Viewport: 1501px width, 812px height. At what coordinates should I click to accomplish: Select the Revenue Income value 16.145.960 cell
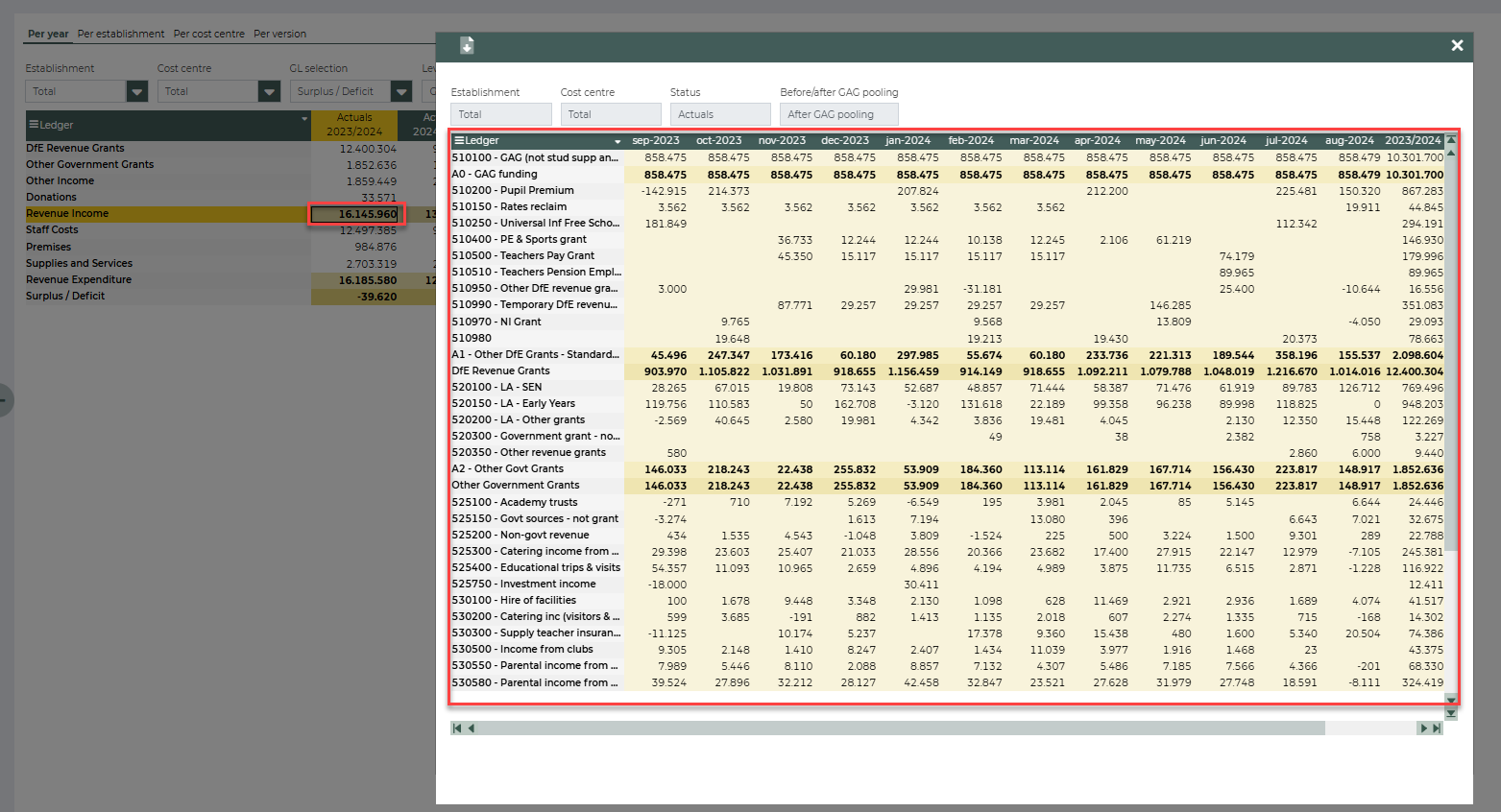pyautogui.click(x=357, y=214)
